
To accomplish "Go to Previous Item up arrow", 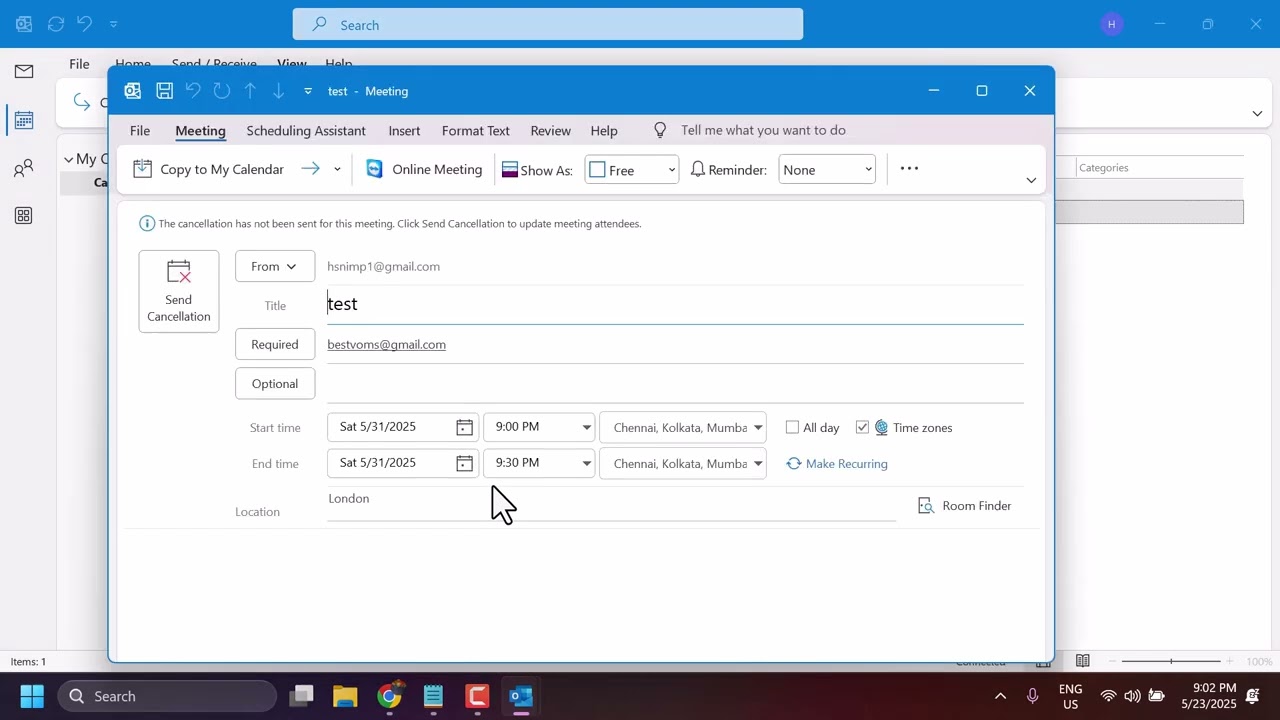I will click(x=250, y=91).
